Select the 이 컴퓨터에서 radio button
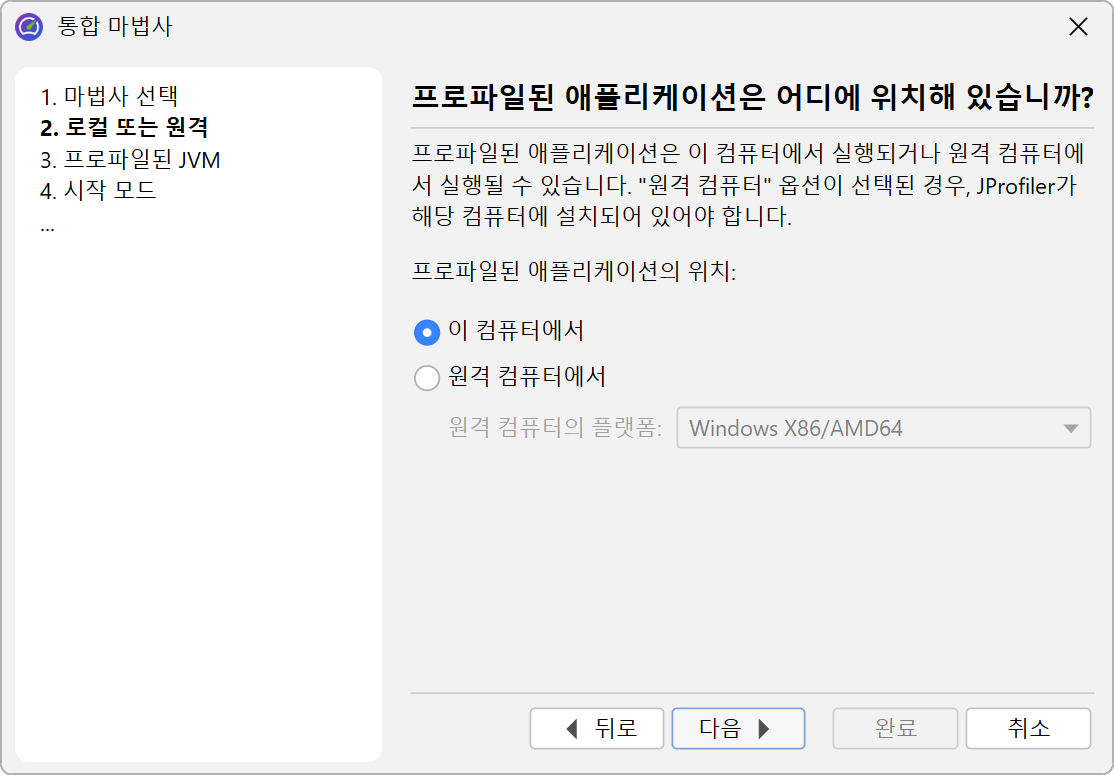The width and height of the screenshot is (1114, 775). pyautogui.click(x=427, y=332)
